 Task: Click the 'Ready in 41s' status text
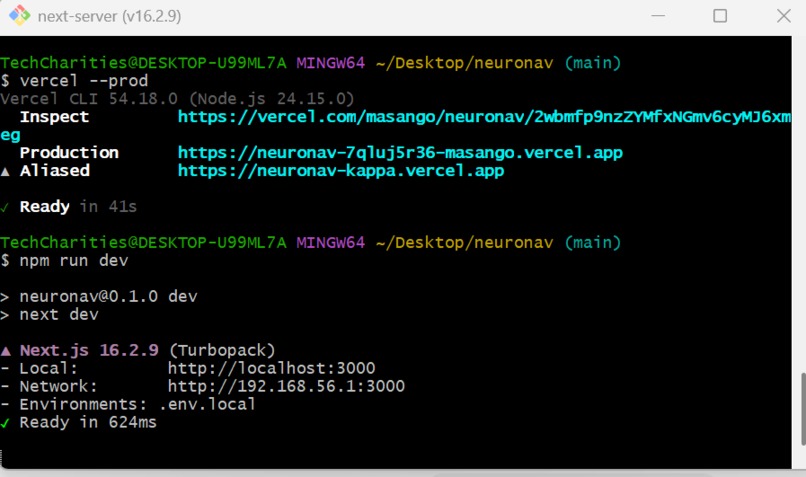coord(78,207)
